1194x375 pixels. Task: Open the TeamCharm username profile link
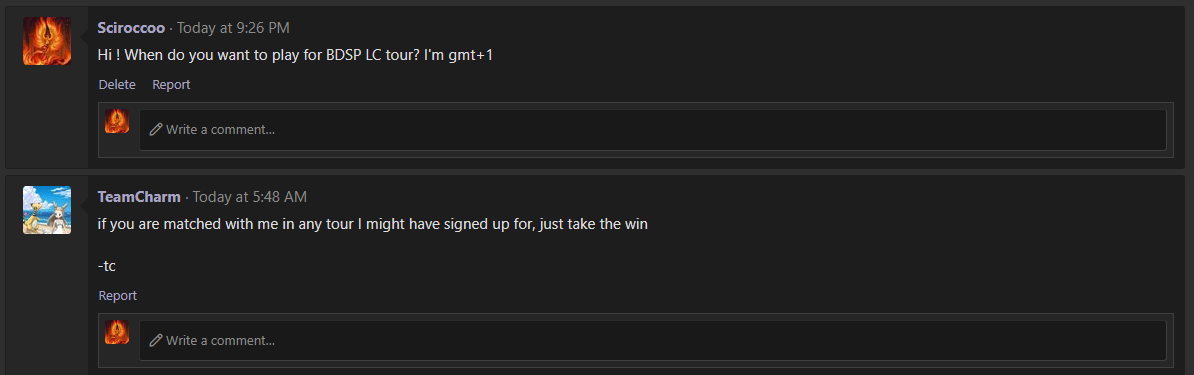pos(139,197)
